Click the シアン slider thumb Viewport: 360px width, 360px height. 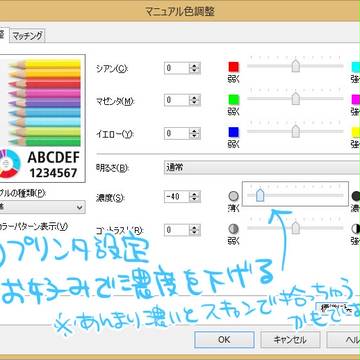coord(296,66)
